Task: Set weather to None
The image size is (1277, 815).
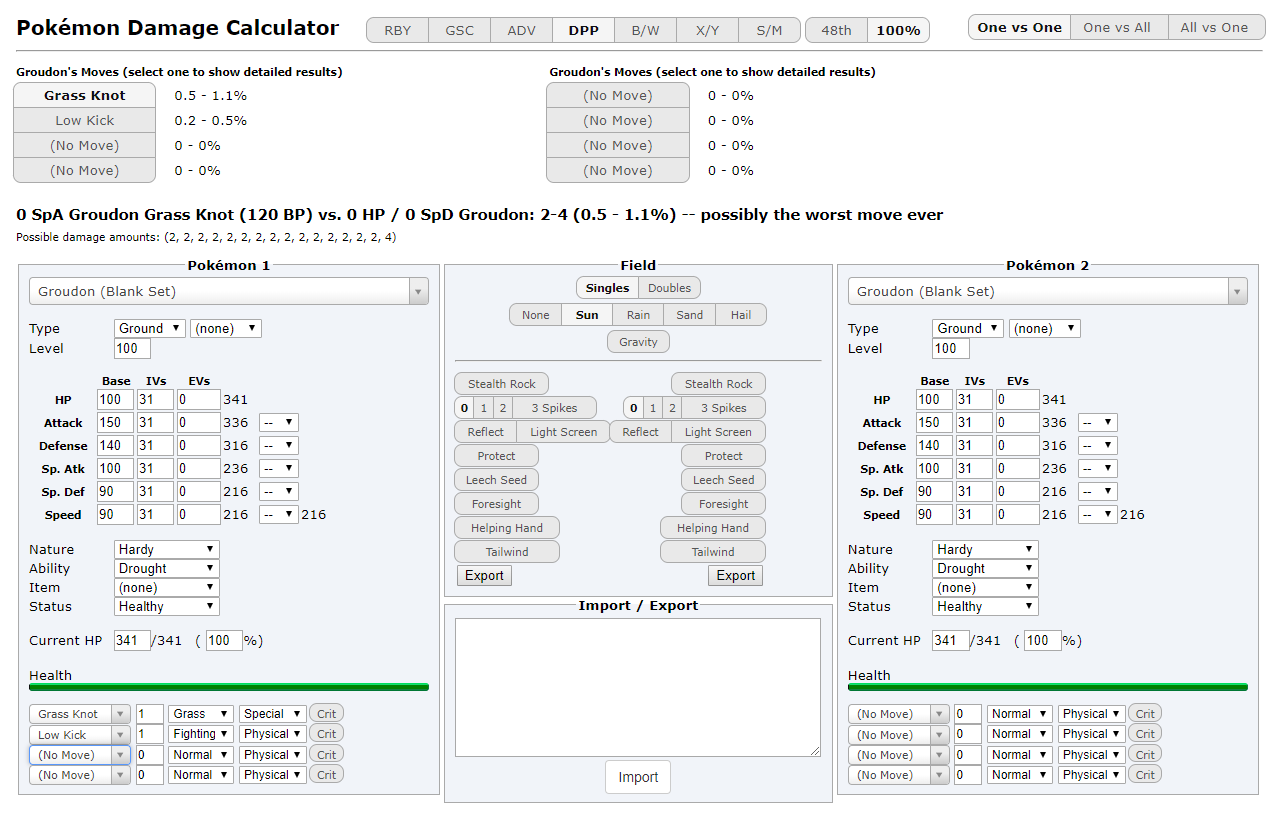Action: 535,315
